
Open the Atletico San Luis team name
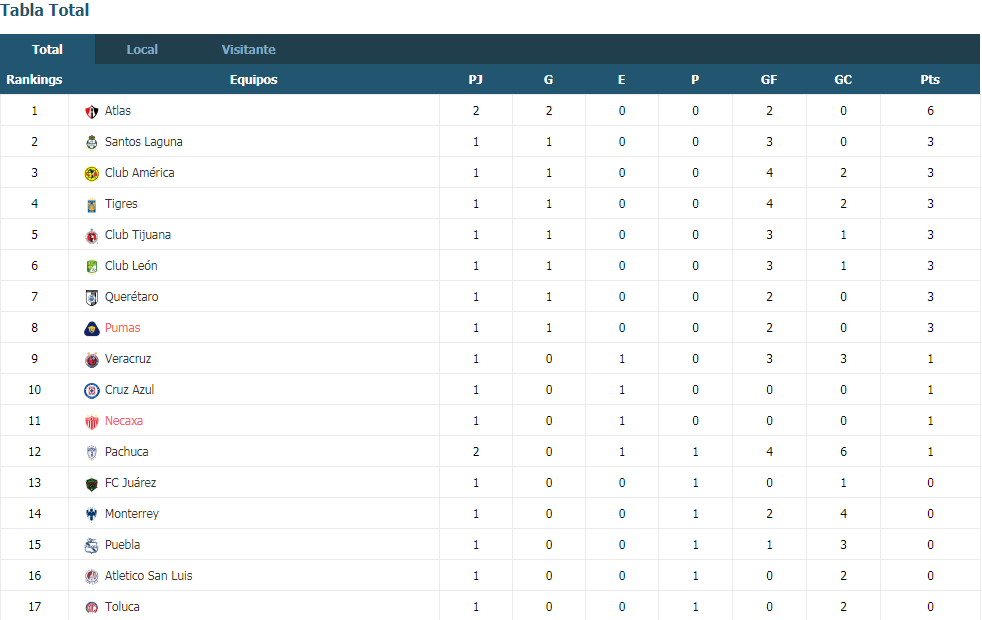148,576
